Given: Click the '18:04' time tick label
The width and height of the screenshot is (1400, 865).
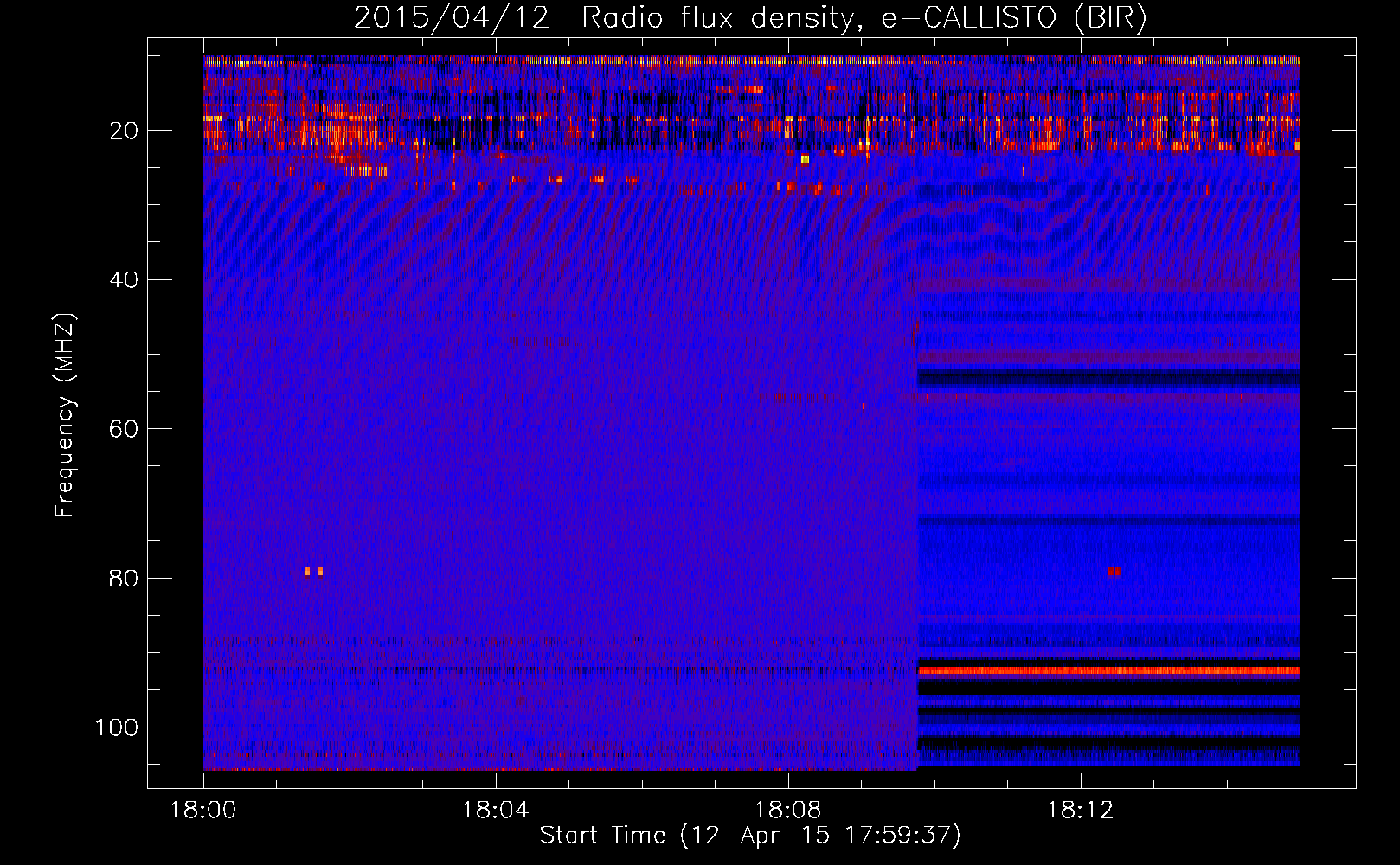Looking at the screenshot, I should [495, 810].
